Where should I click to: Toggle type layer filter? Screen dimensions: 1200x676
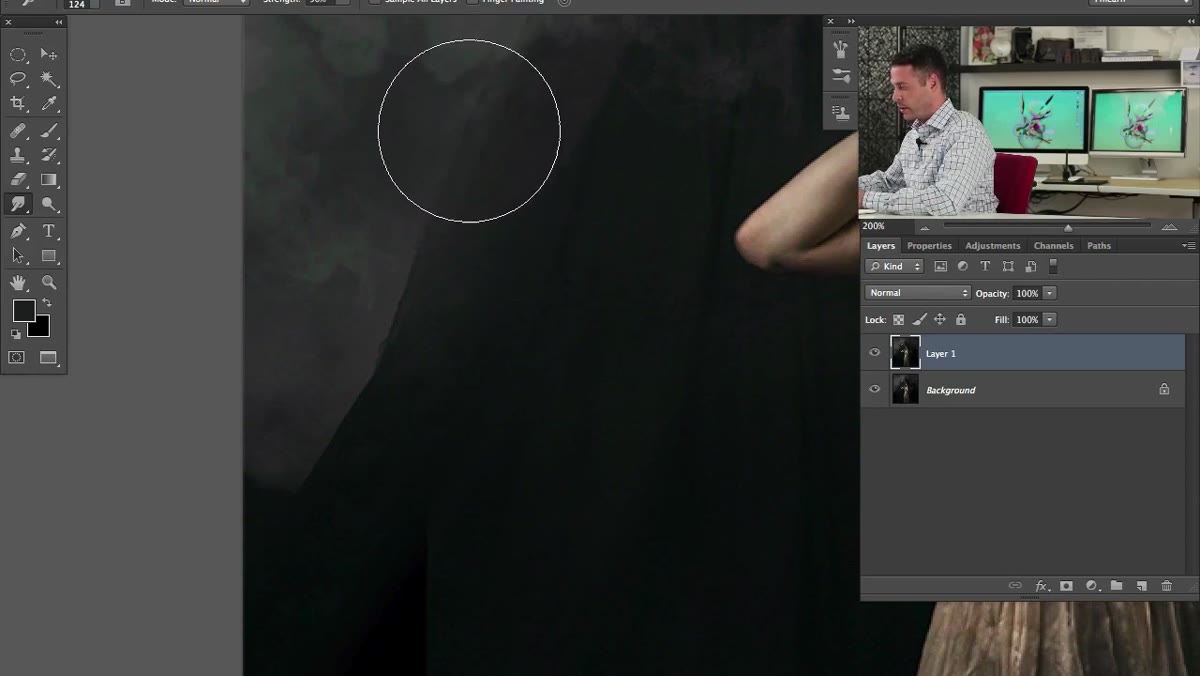985,267
